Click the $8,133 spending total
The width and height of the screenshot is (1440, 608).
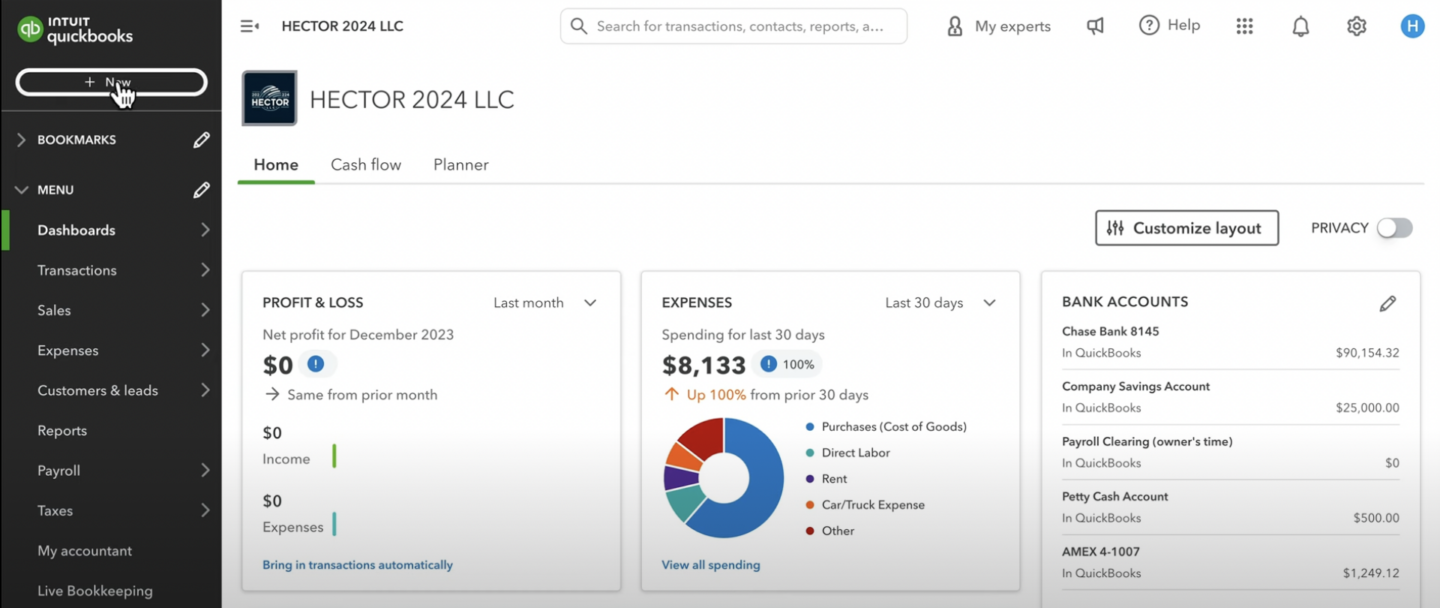(x=704, y=365)
